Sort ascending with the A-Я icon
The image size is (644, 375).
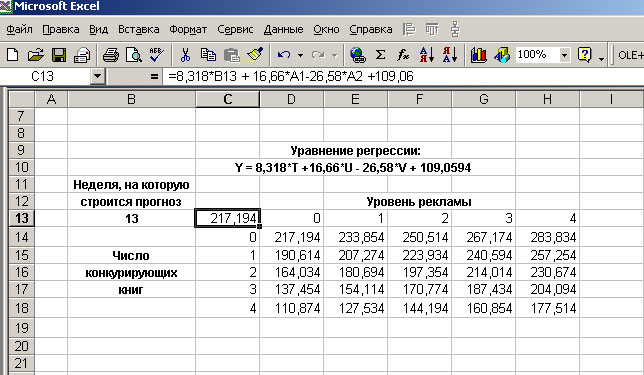(427, 55)
